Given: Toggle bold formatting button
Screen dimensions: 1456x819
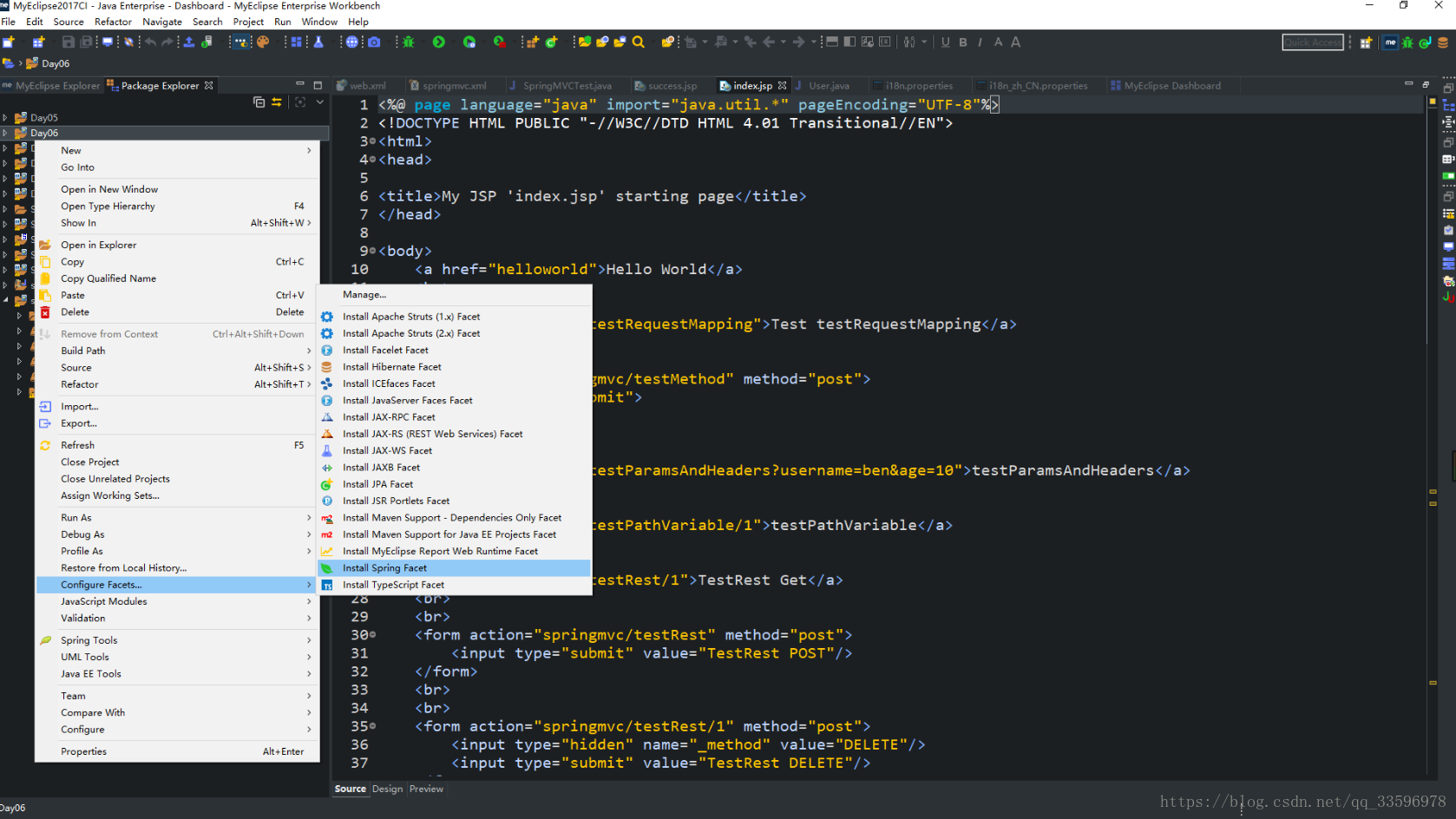Looking at the screenshot, I should tap(963, 42).
